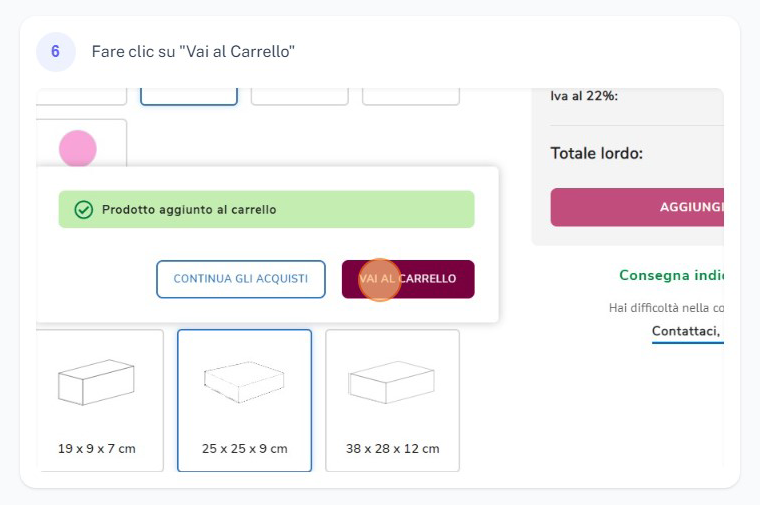Select the pink color swatch
Image resolution: width=760 pixels, height=505 pixels.
click(x=78, y=148)
